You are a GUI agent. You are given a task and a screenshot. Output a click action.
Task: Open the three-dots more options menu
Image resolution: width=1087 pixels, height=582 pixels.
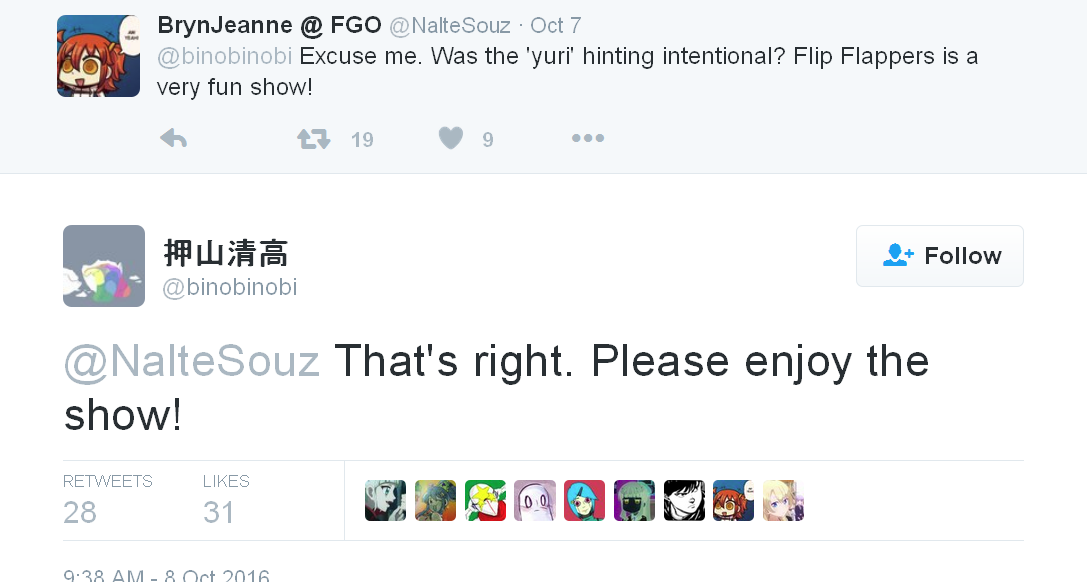(587, 139)
